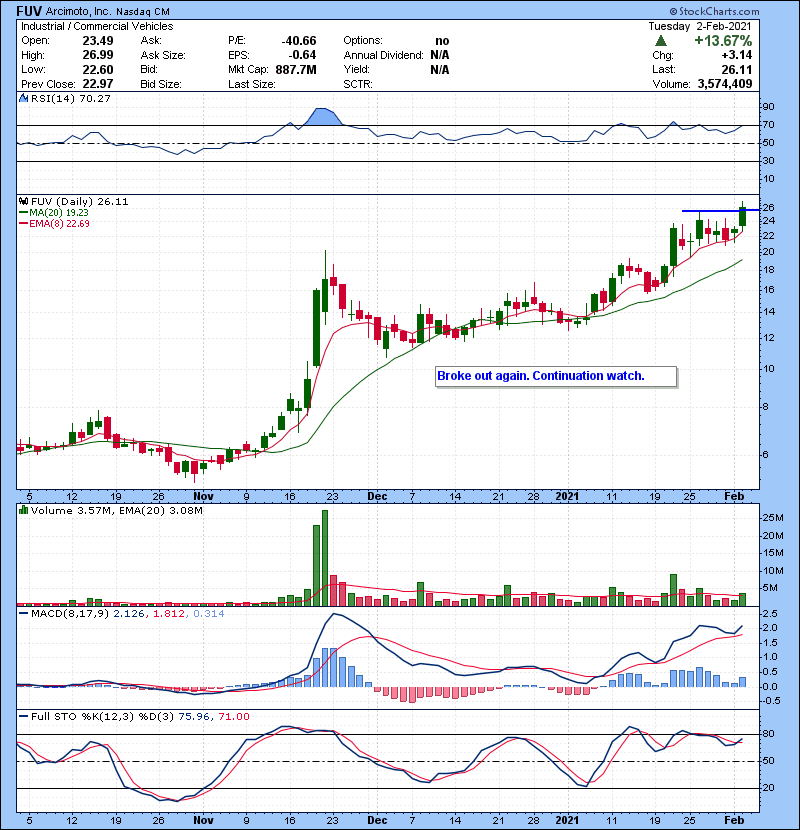Viewport: 800px width, 830px height.
Task: Click the legend dash before Full STO
Action: pyautogui.click(x=24, y=717)
